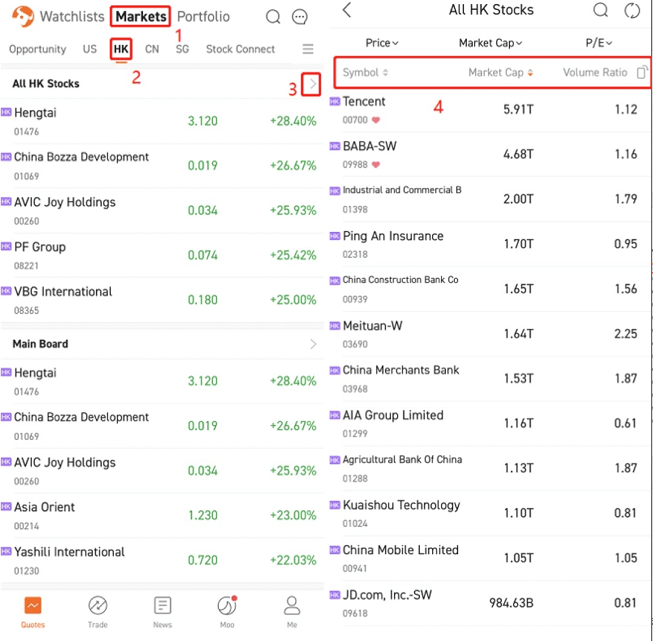The width and height of the screenshot is (653, 641).
Task: Open BABA-SW 09988 stock row
Action: (x=490, y=155)
